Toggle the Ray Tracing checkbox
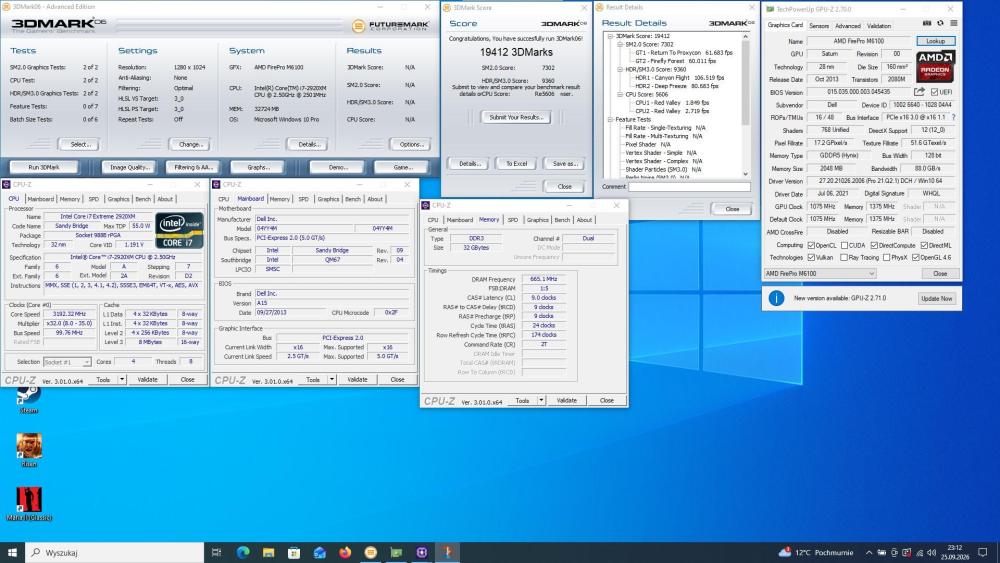The height and width of the screenshot is (563, 1000). click(844, 258)
